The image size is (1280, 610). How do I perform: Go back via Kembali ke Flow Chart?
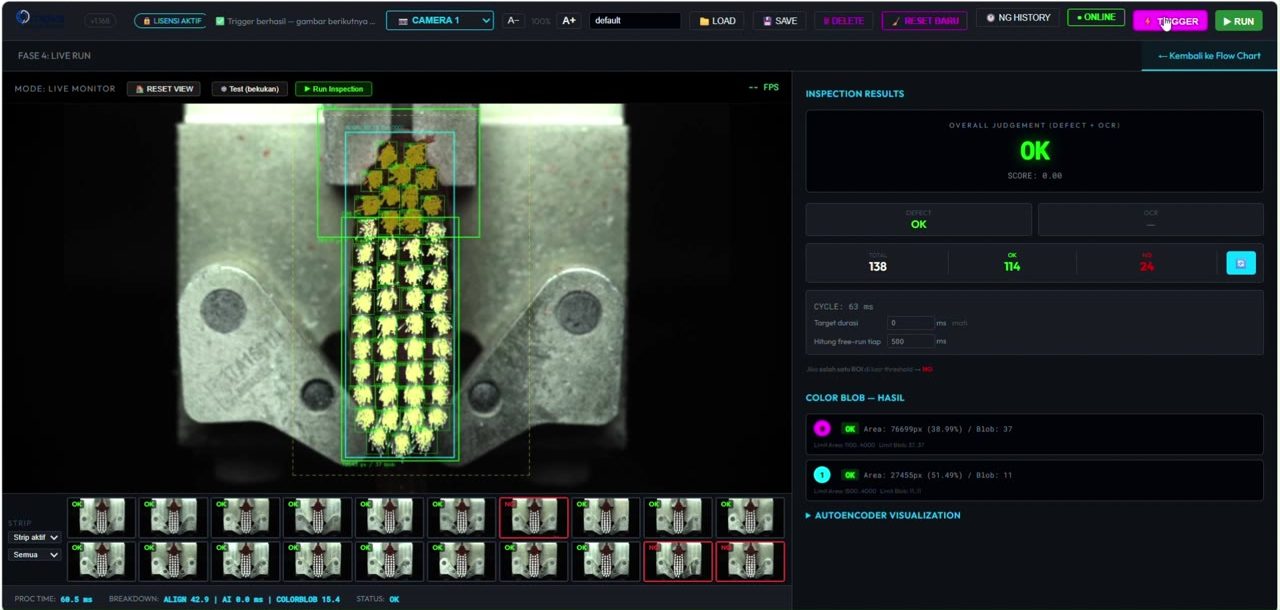pyautogui.click(x=1209, y=56)
